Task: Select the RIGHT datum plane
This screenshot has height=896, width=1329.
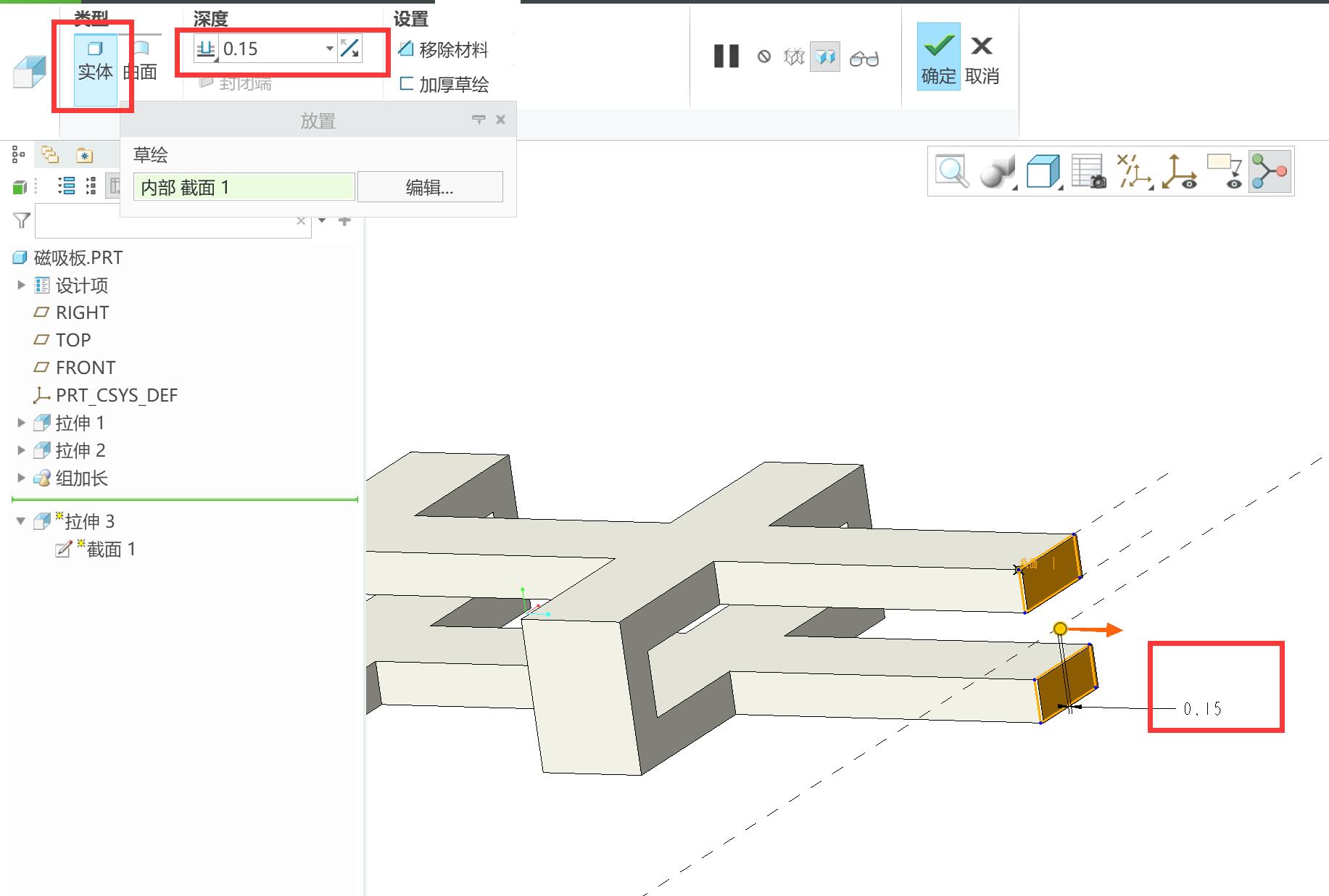Action: pyautogui.click(x=72, y=312)
